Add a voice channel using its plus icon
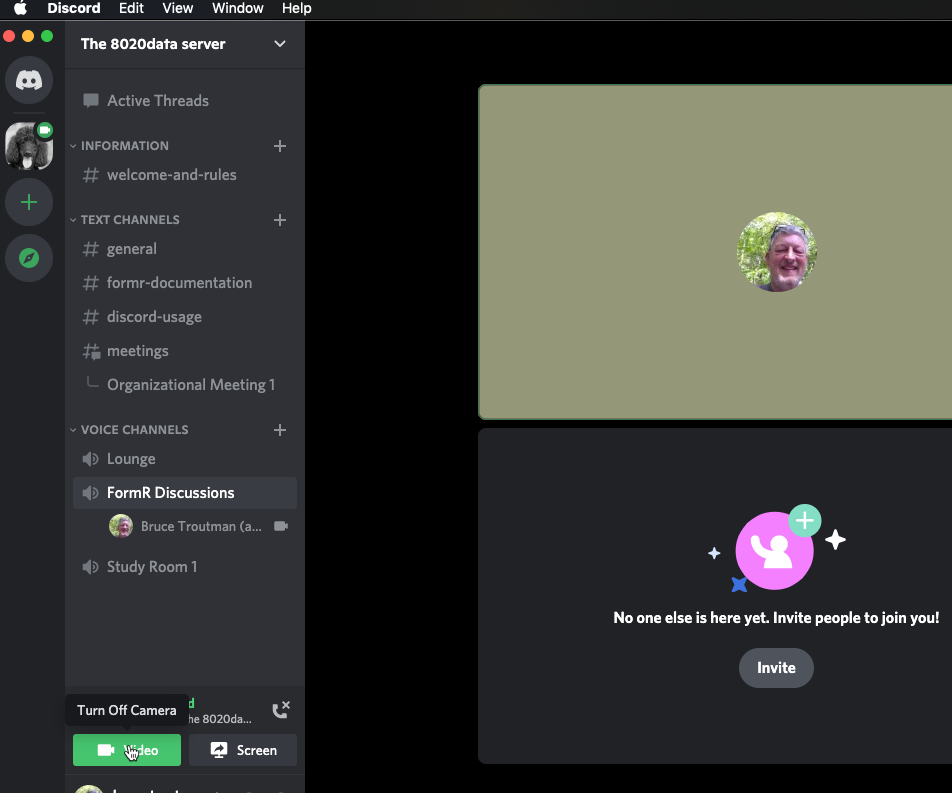 [279, 430]
